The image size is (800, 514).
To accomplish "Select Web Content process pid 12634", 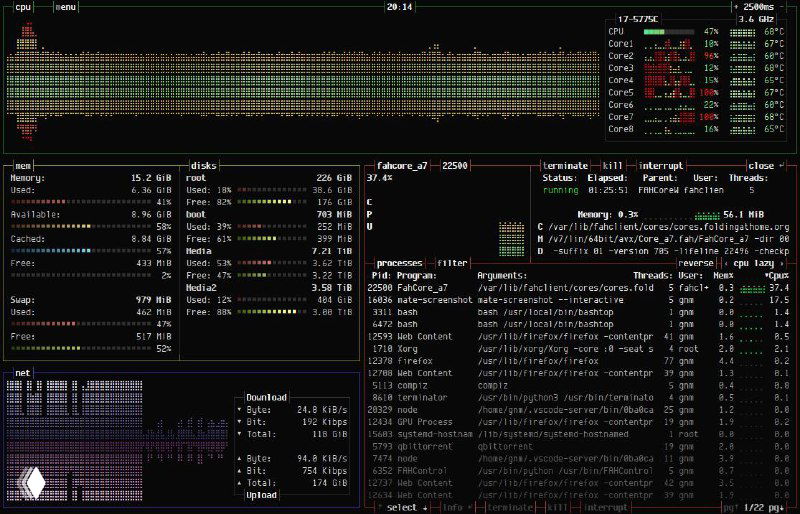I will click(x=579, y=495).
